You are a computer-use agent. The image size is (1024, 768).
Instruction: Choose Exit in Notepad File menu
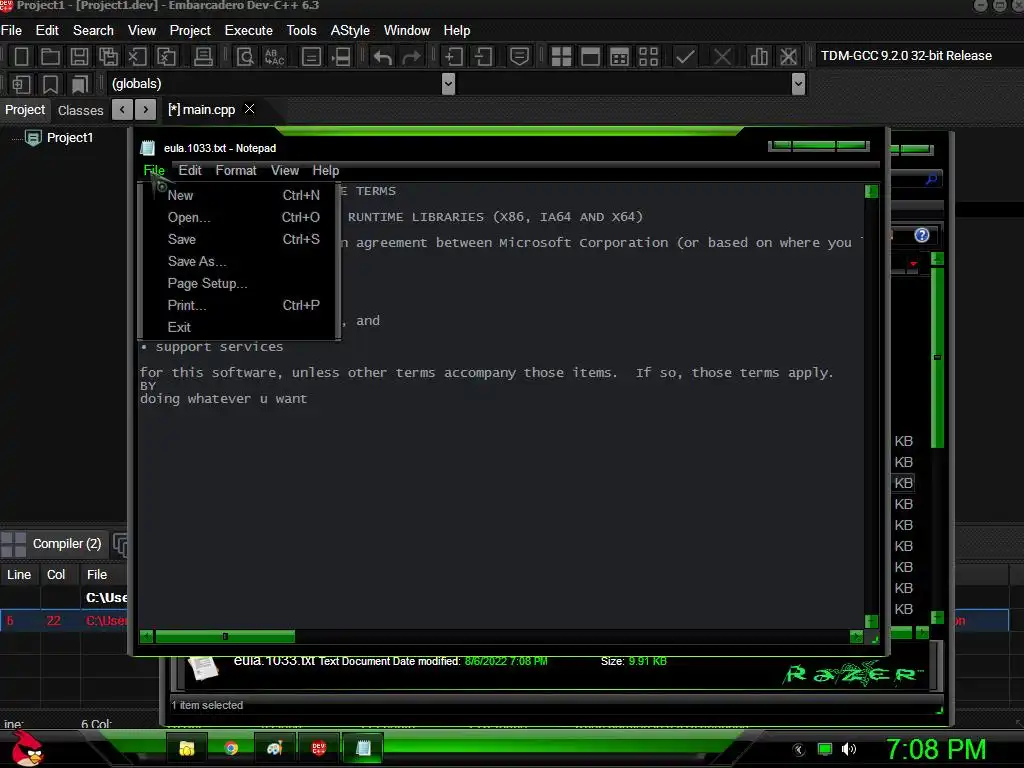(x=239, y=327)
